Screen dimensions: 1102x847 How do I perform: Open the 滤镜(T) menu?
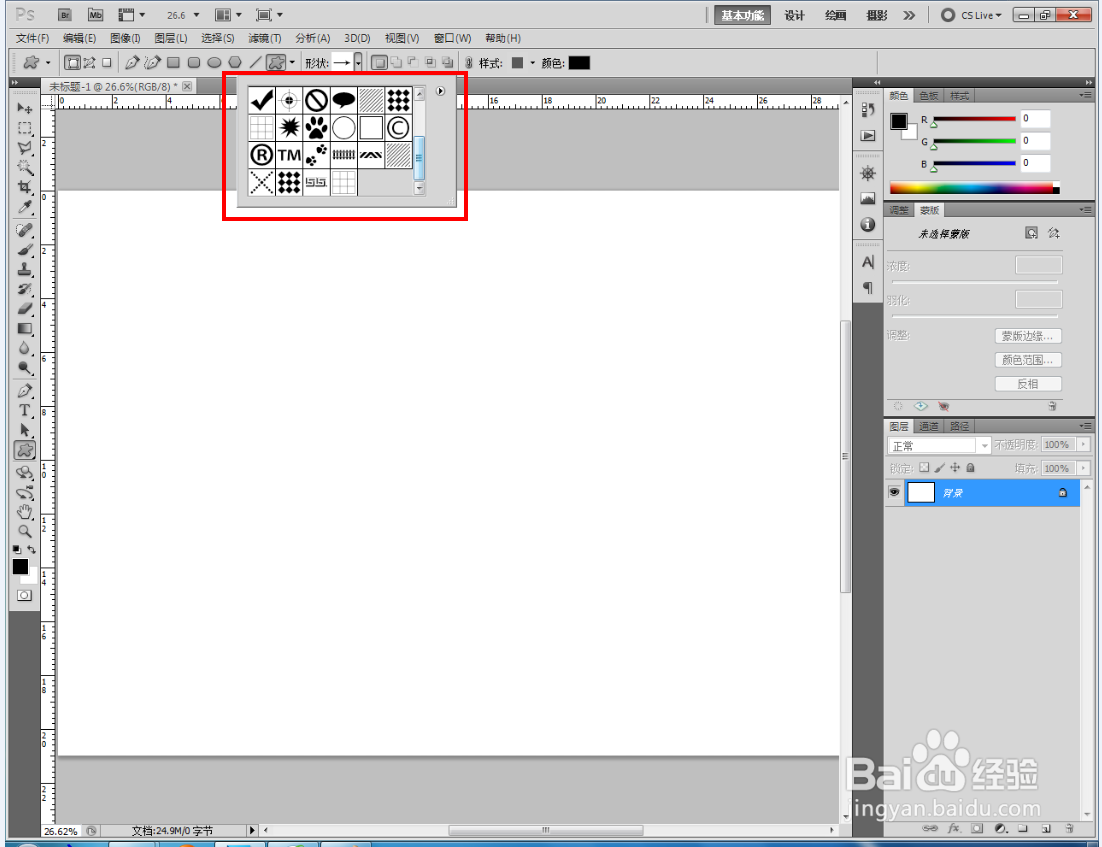[x=264, y=38]
